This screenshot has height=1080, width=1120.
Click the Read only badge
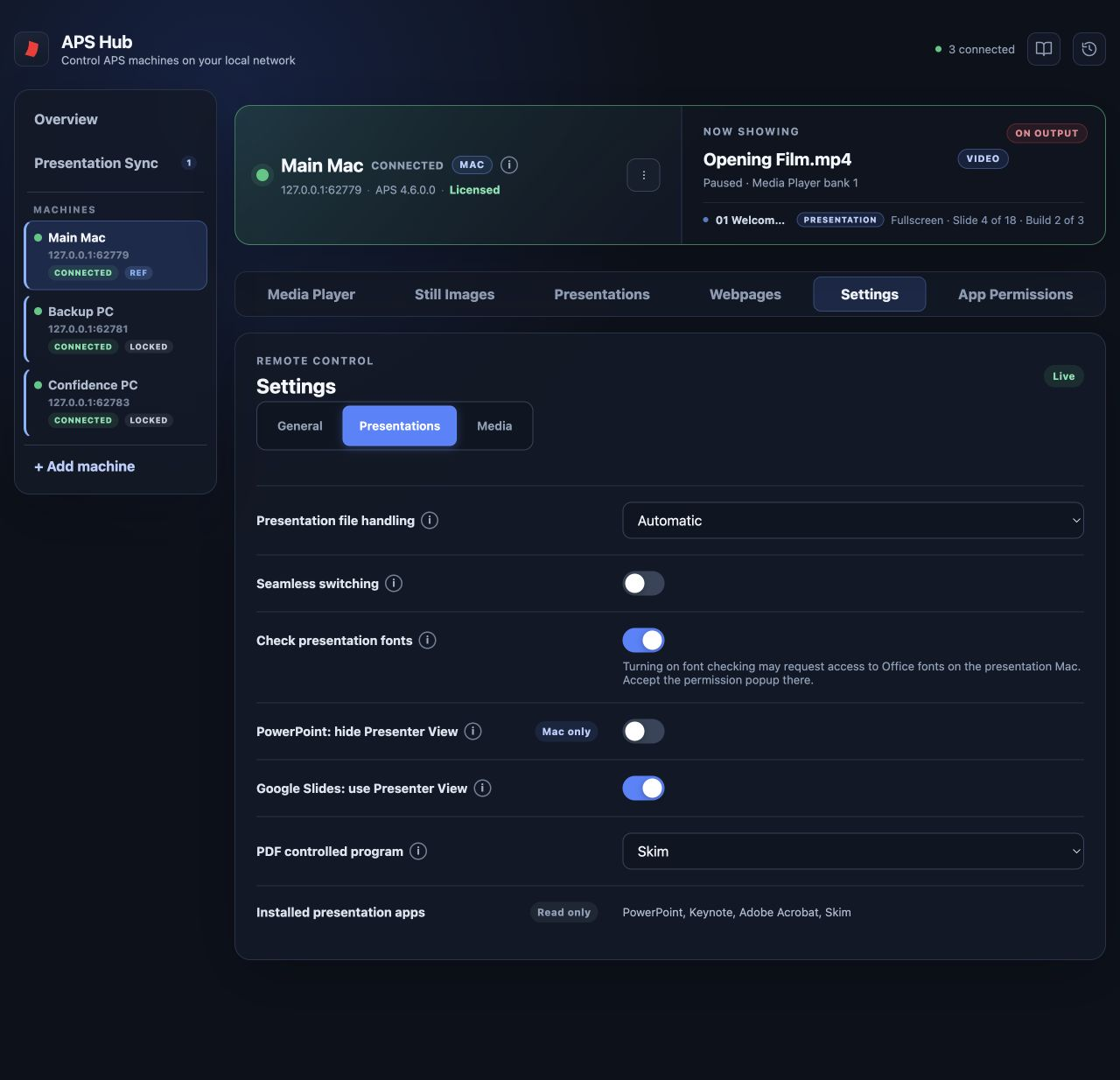pyautogui.click(x=563, y=912)
